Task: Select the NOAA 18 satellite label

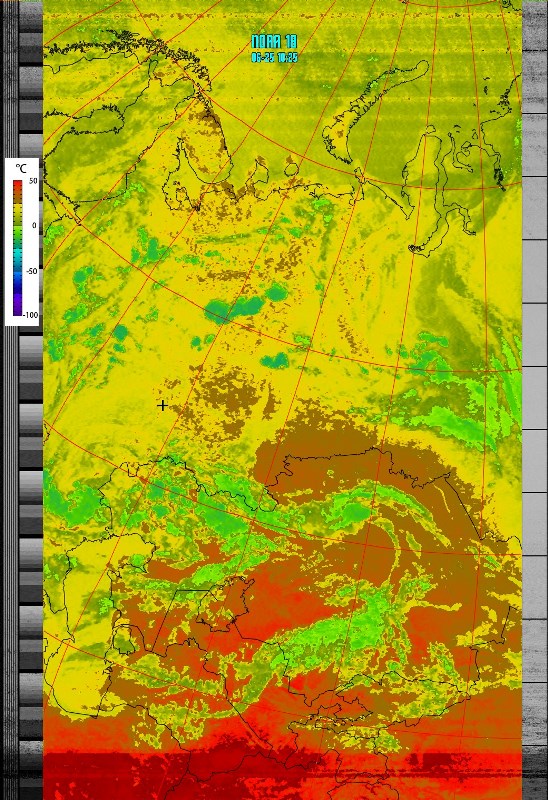Action: pos(275,41)
